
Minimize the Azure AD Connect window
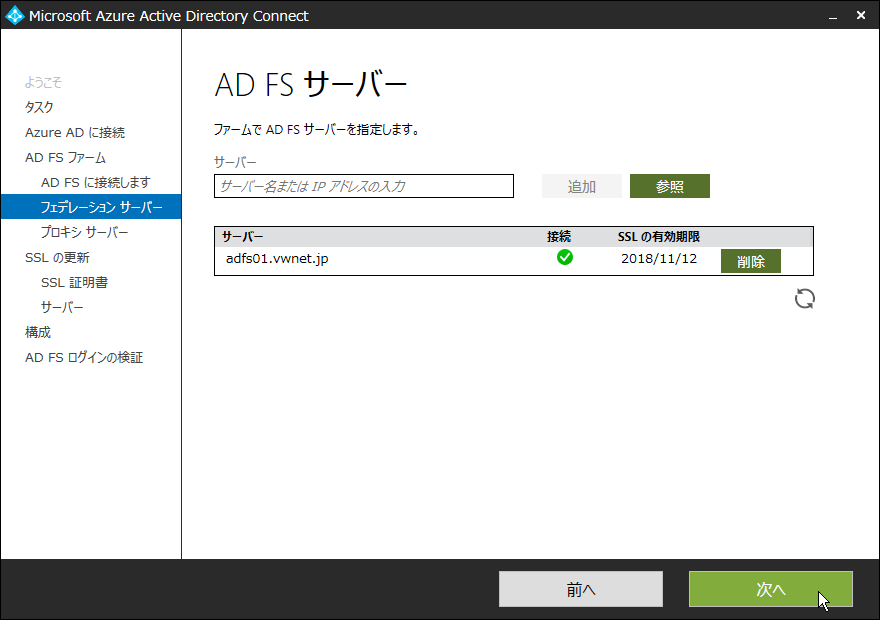point(833,16)
